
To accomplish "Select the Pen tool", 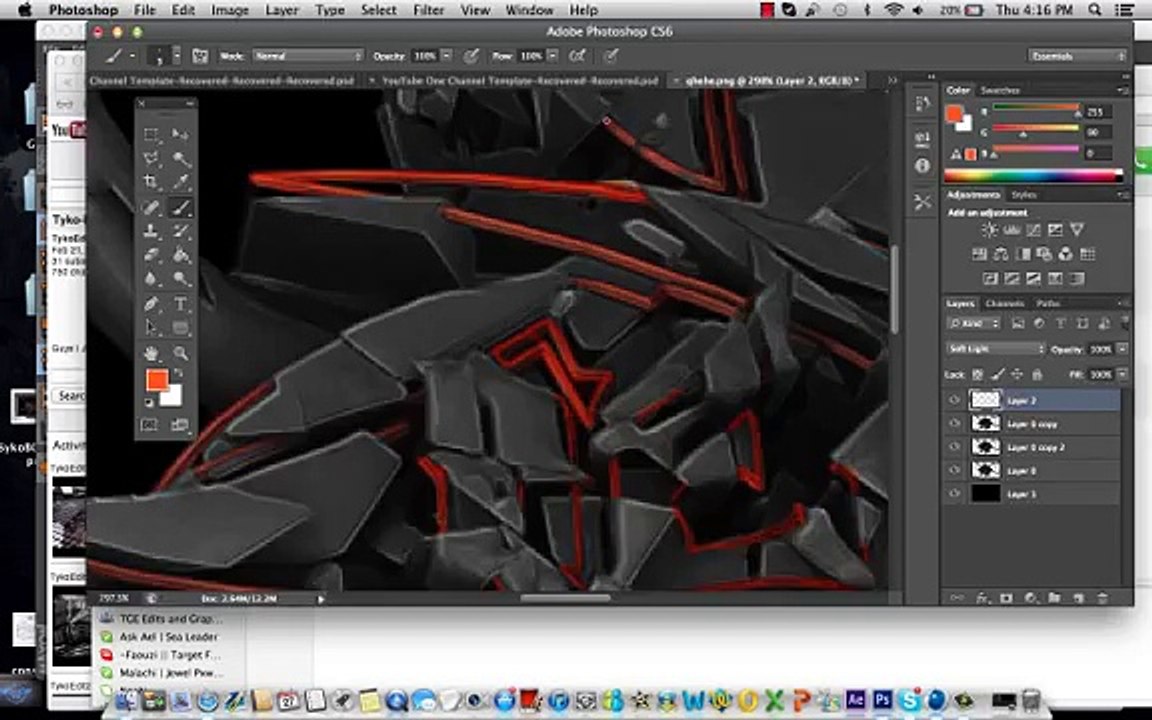I will [151, 303].
